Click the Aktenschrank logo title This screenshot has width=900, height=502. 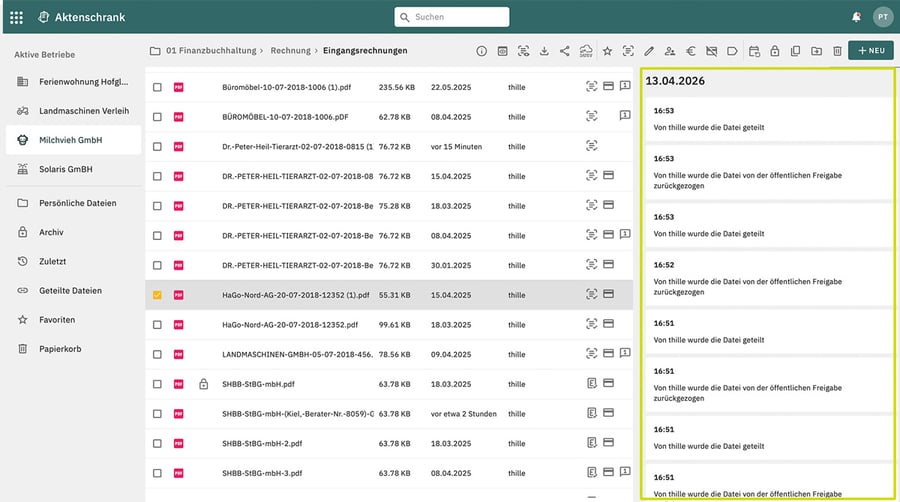tap(81, 17)
